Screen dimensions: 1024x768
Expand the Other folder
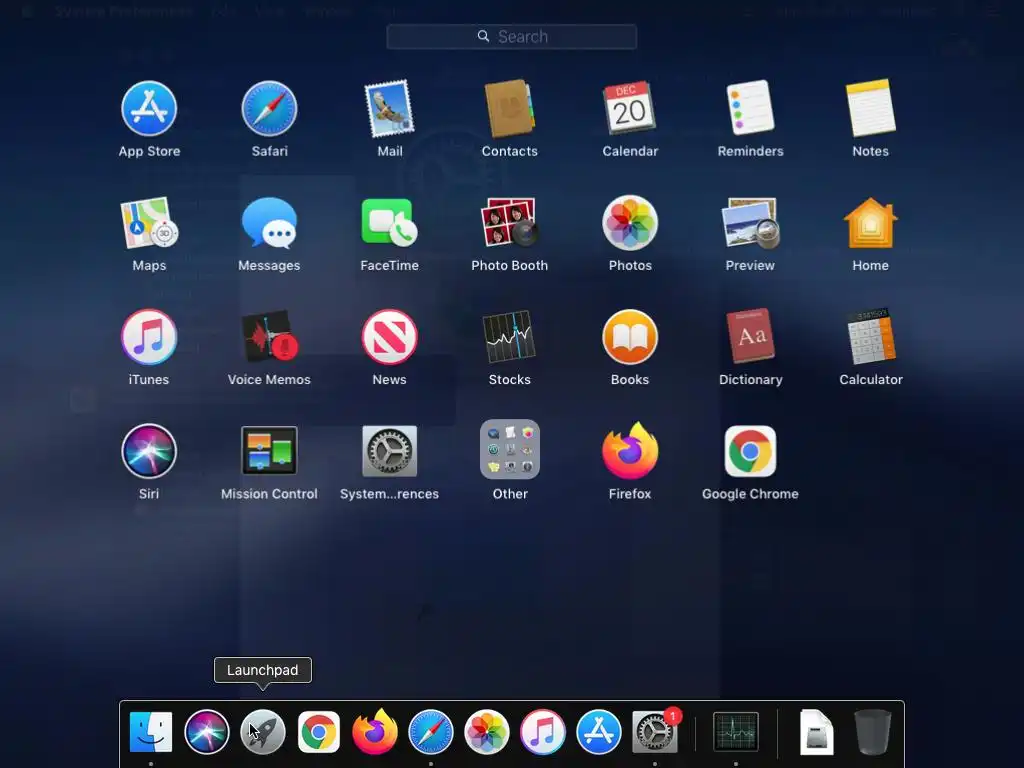click(509, 450)
